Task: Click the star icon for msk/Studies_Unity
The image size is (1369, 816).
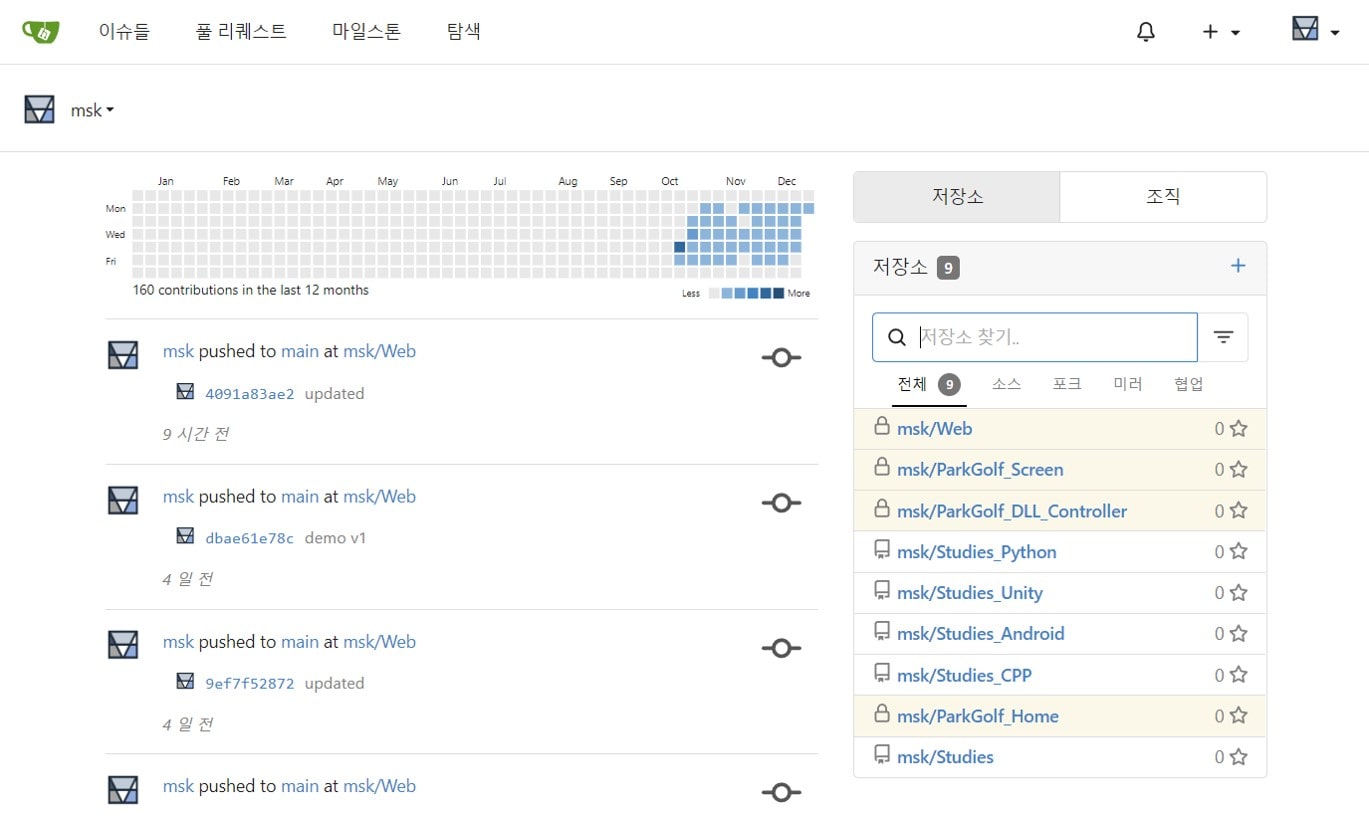Action: pyautogui.click(x=1238, y=593)
